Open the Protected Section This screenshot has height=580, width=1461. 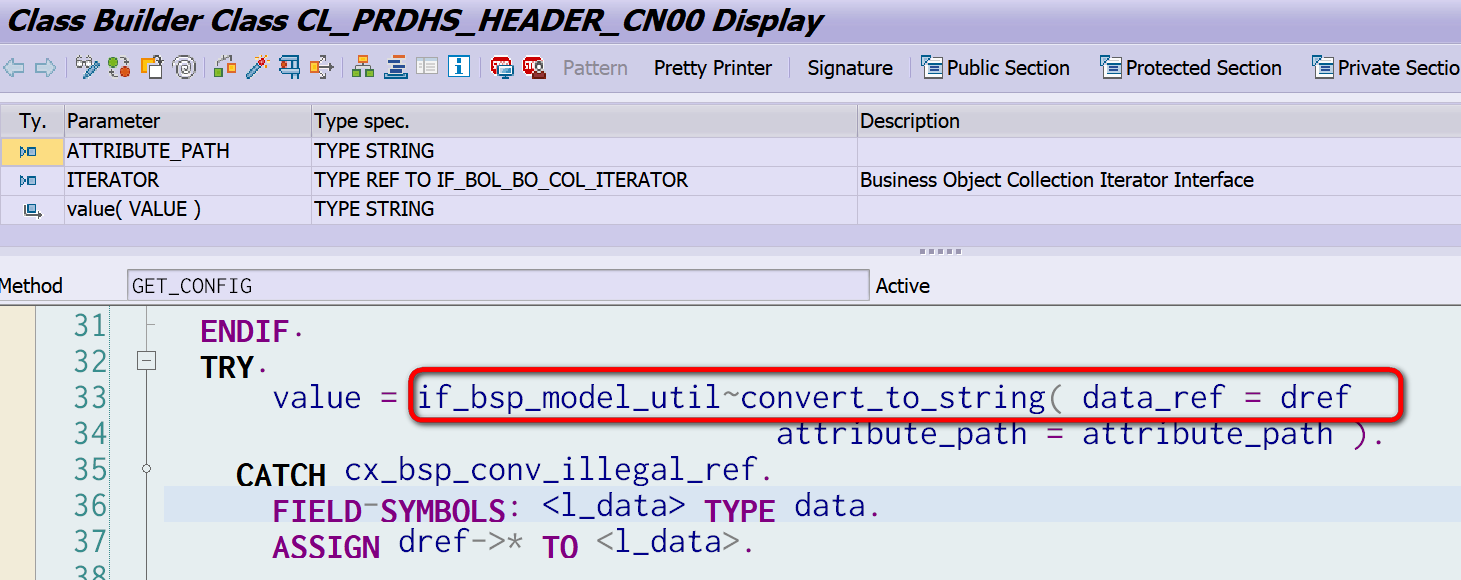click(x=1191, y=68)
